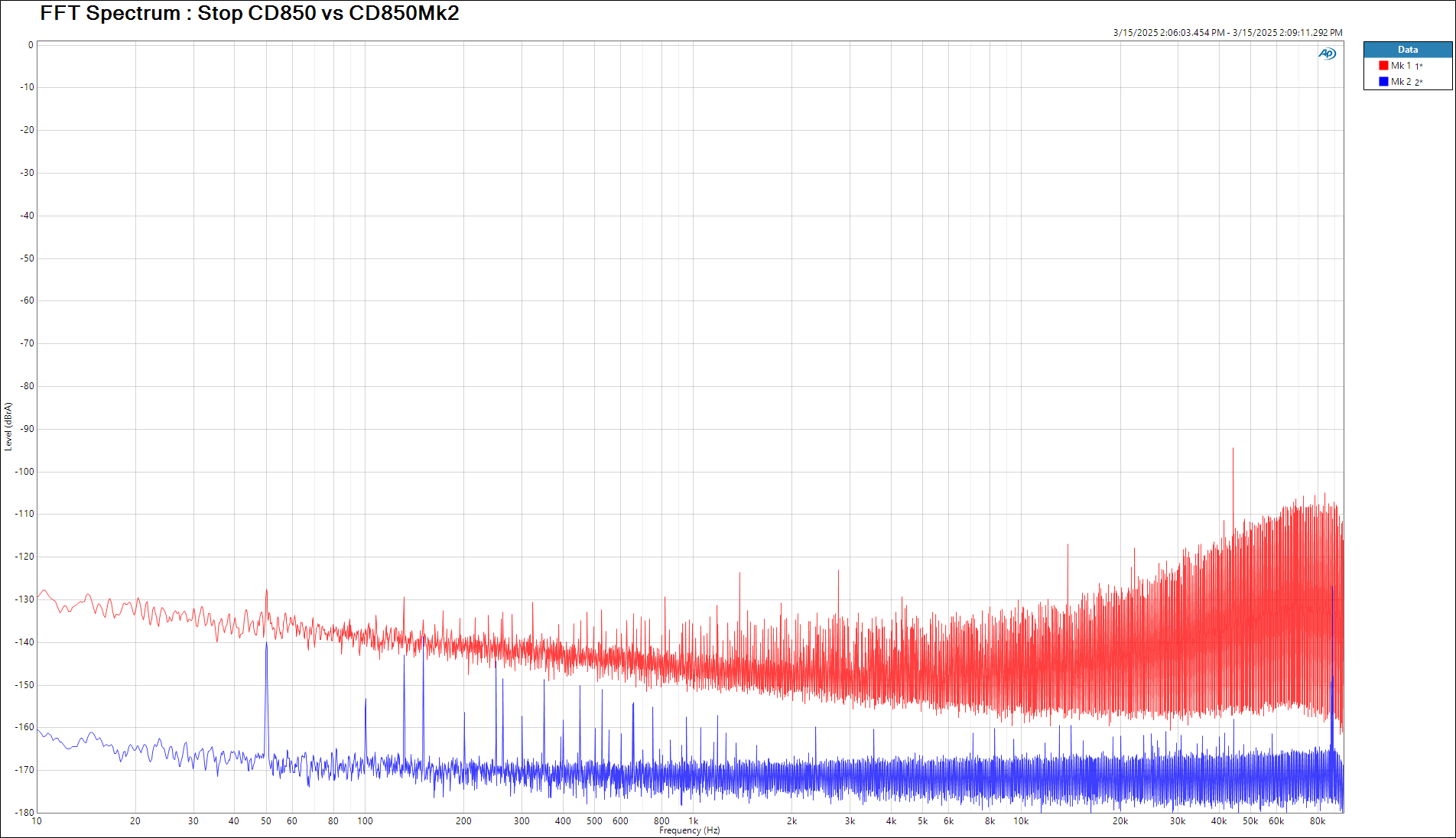Click the 200 Hz frequency tick label
This screenshot has height=838, width=1456.
coord(463,821)
